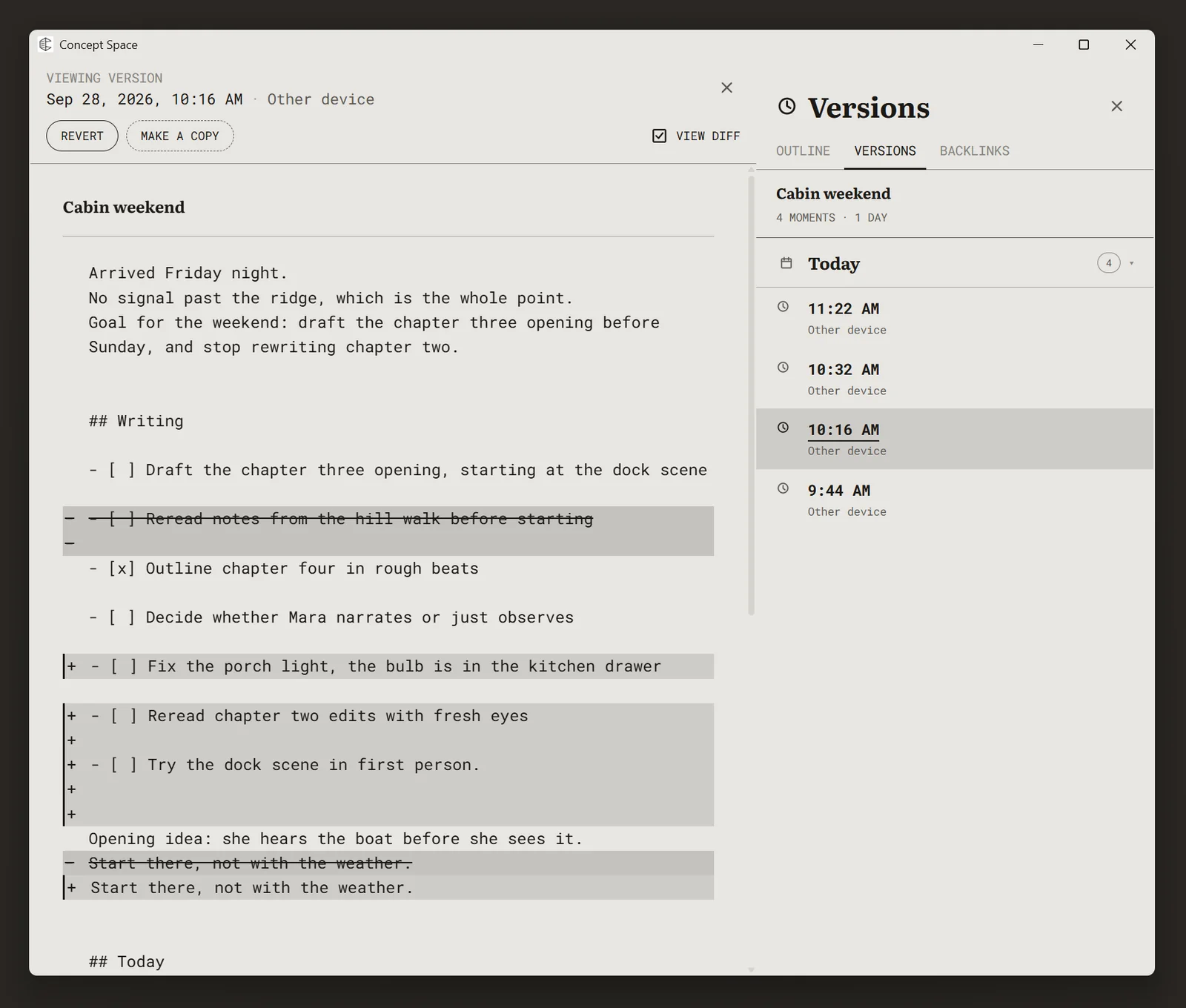
Task: Minimize the Concept Space window
Action: tap(1038, 44)
